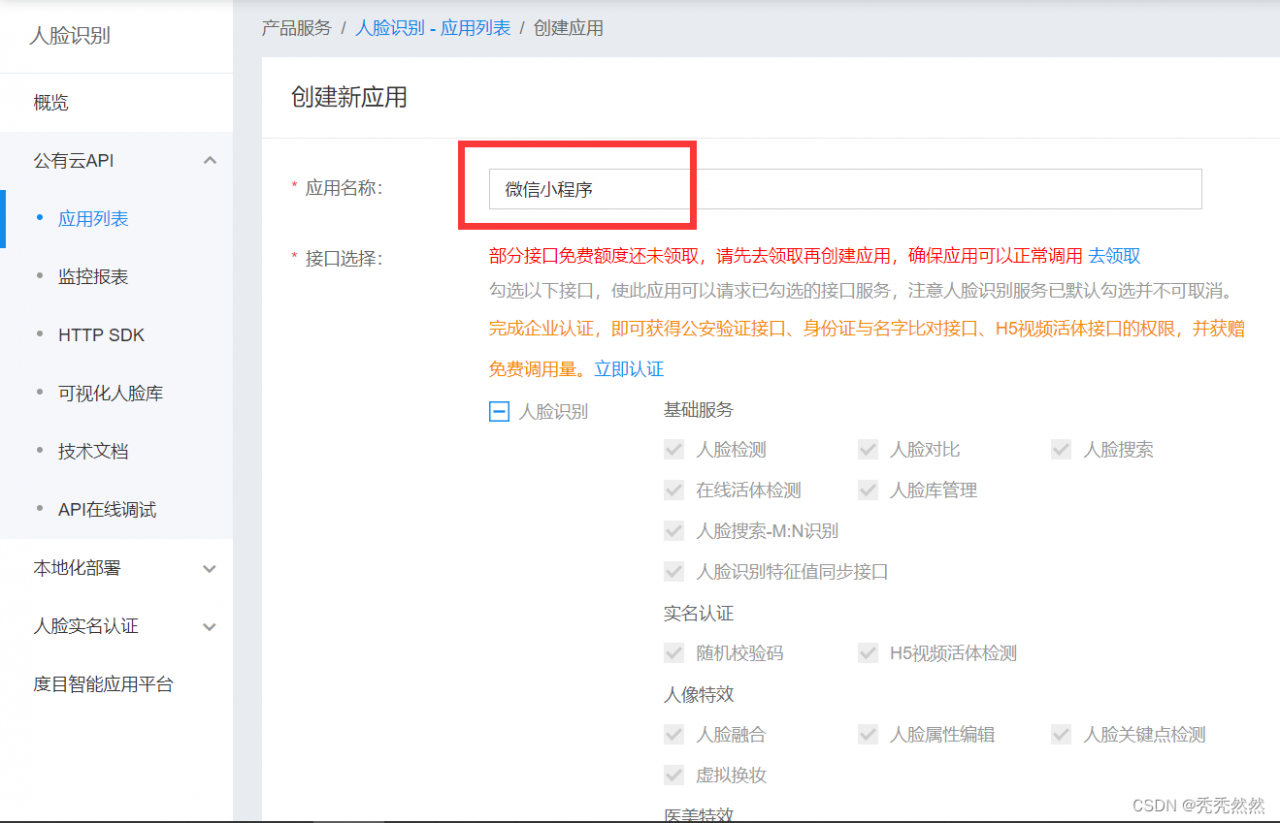Click the 应用名称 input field

843,188
